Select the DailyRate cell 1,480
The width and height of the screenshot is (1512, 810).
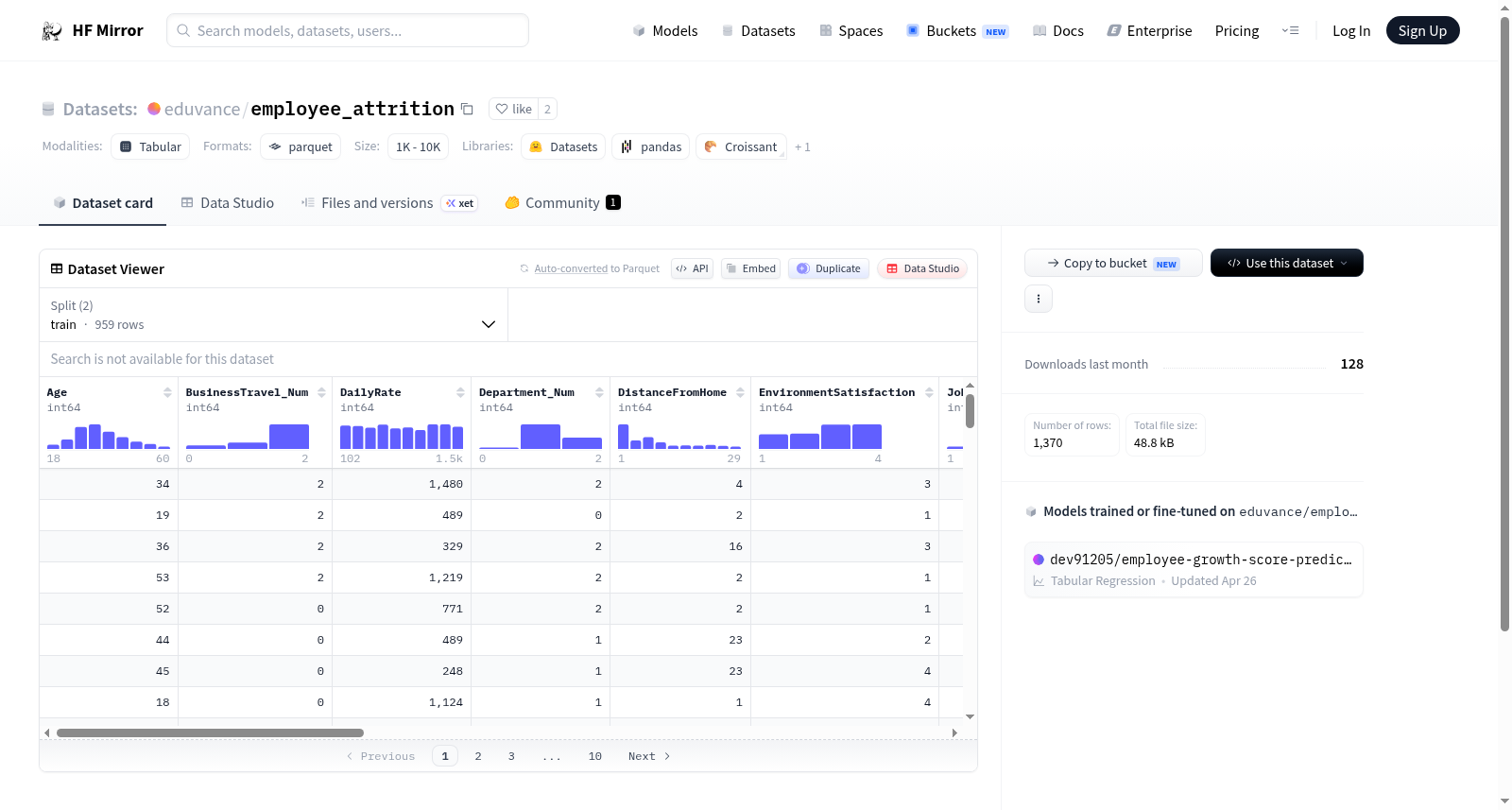click(x=402, y=484)
